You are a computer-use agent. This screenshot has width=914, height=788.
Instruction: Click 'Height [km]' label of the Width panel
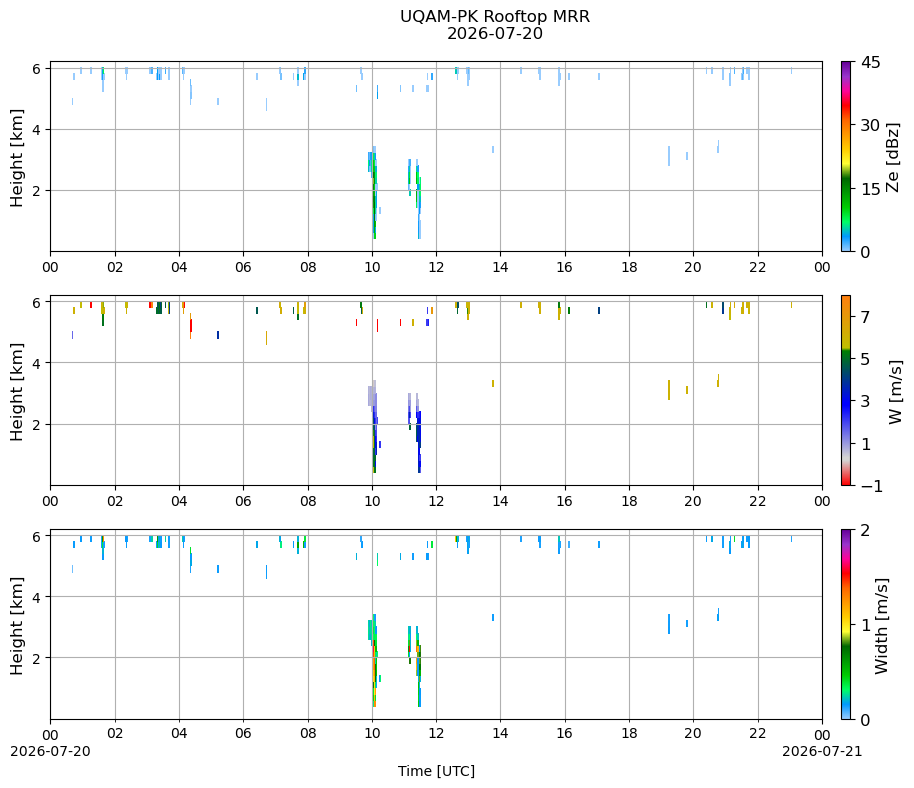point(16,626)
